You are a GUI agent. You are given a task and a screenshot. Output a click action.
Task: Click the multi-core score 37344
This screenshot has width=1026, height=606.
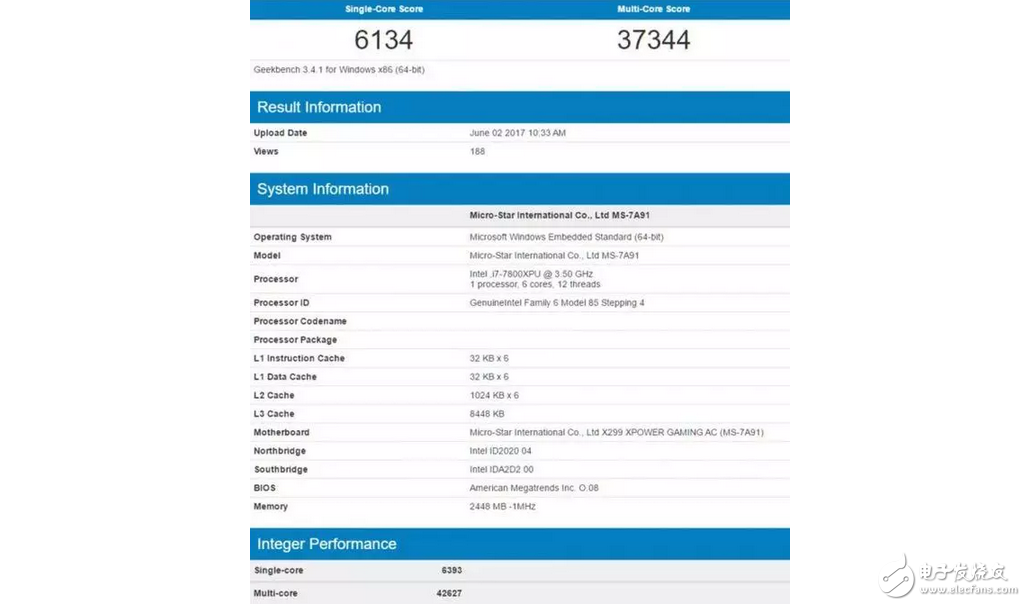pos(654,40)
